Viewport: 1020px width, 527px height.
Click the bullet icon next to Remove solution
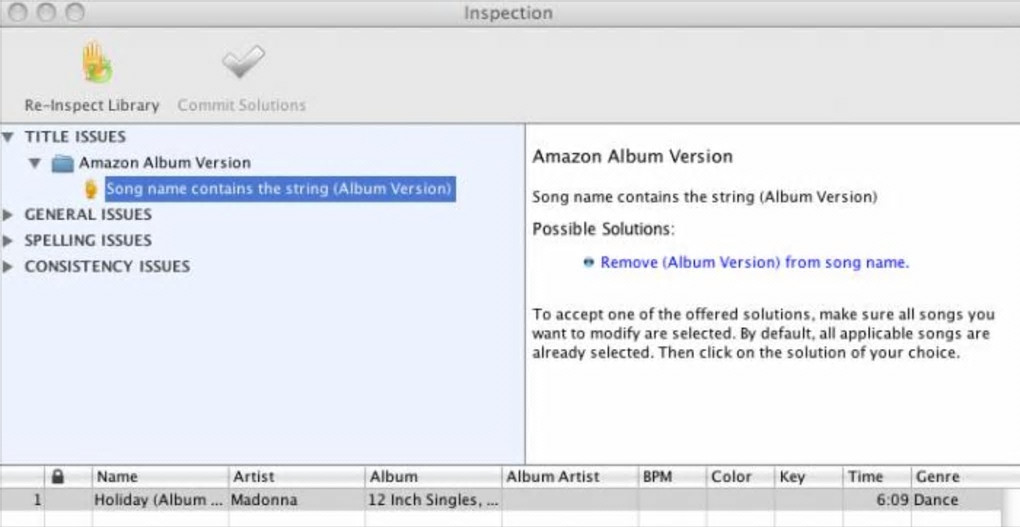point(588,263)
